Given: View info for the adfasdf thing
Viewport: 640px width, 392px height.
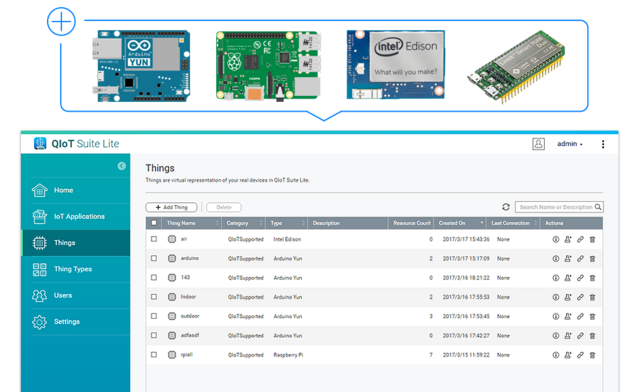Looking at the screenshot, I should click(x=556, y=336).
